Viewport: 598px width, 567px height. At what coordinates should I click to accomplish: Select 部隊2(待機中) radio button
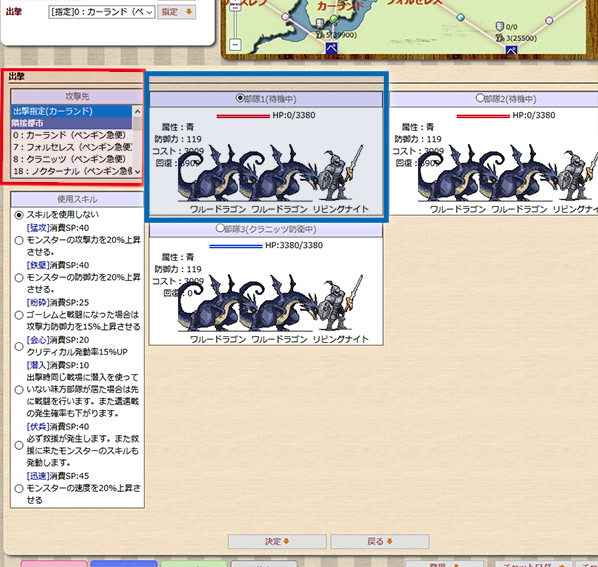(x=480, y=98)
